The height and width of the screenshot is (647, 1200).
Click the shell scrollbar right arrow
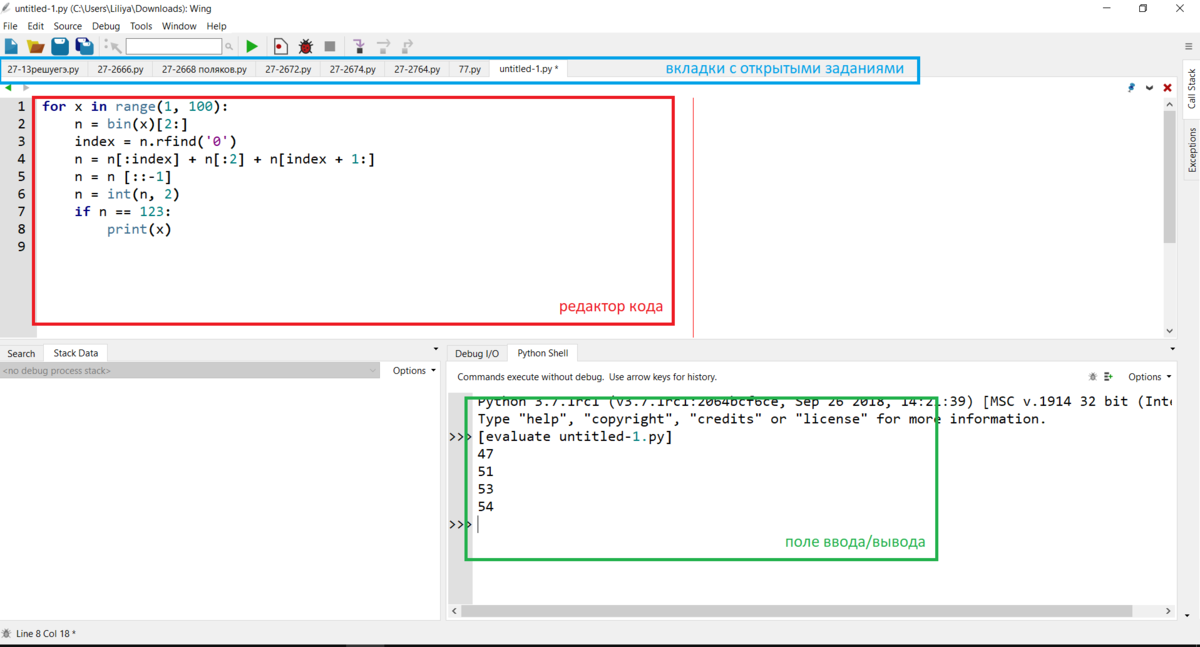coord(1169,611)
